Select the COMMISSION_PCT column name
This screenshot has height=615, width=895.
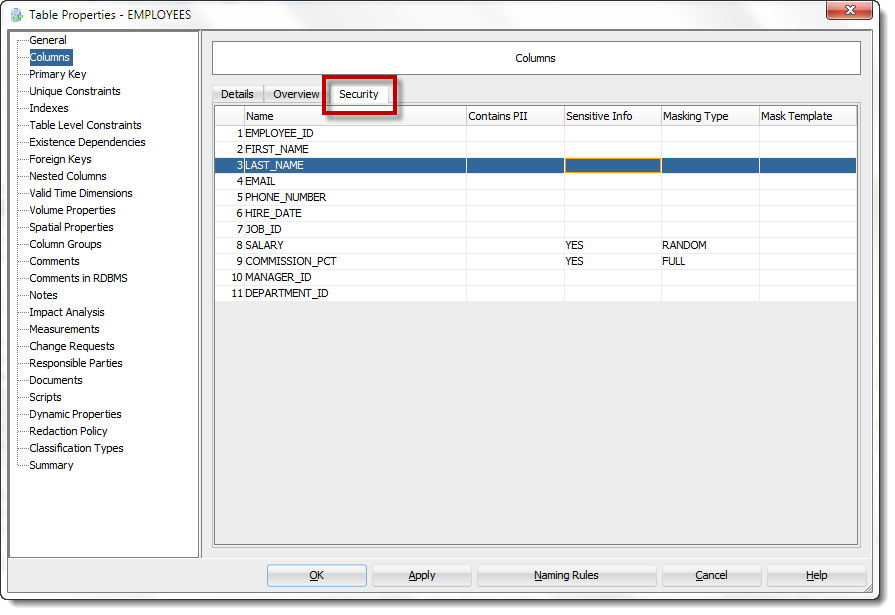click(x=355, y=262)
